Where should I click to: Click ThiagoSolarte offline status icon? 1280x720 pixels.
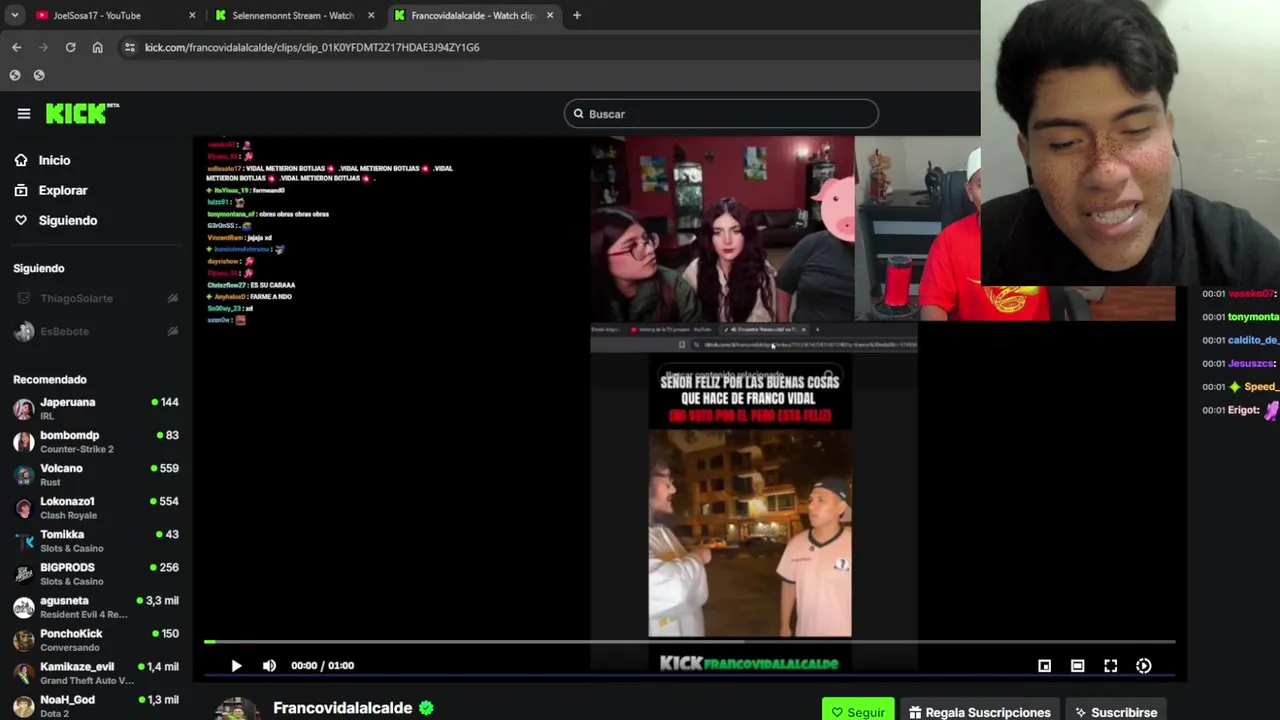[172, 298]
